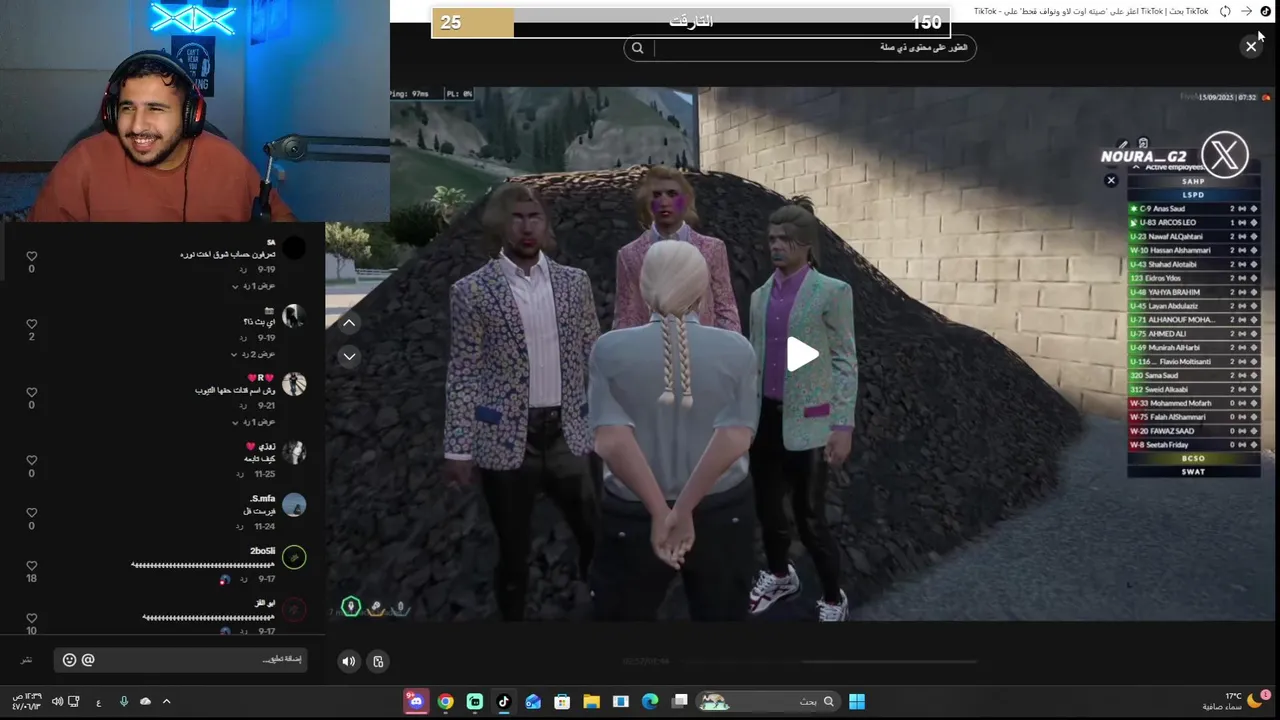
Task: Open the R commenter's avatar
Action: coord(294,384)
